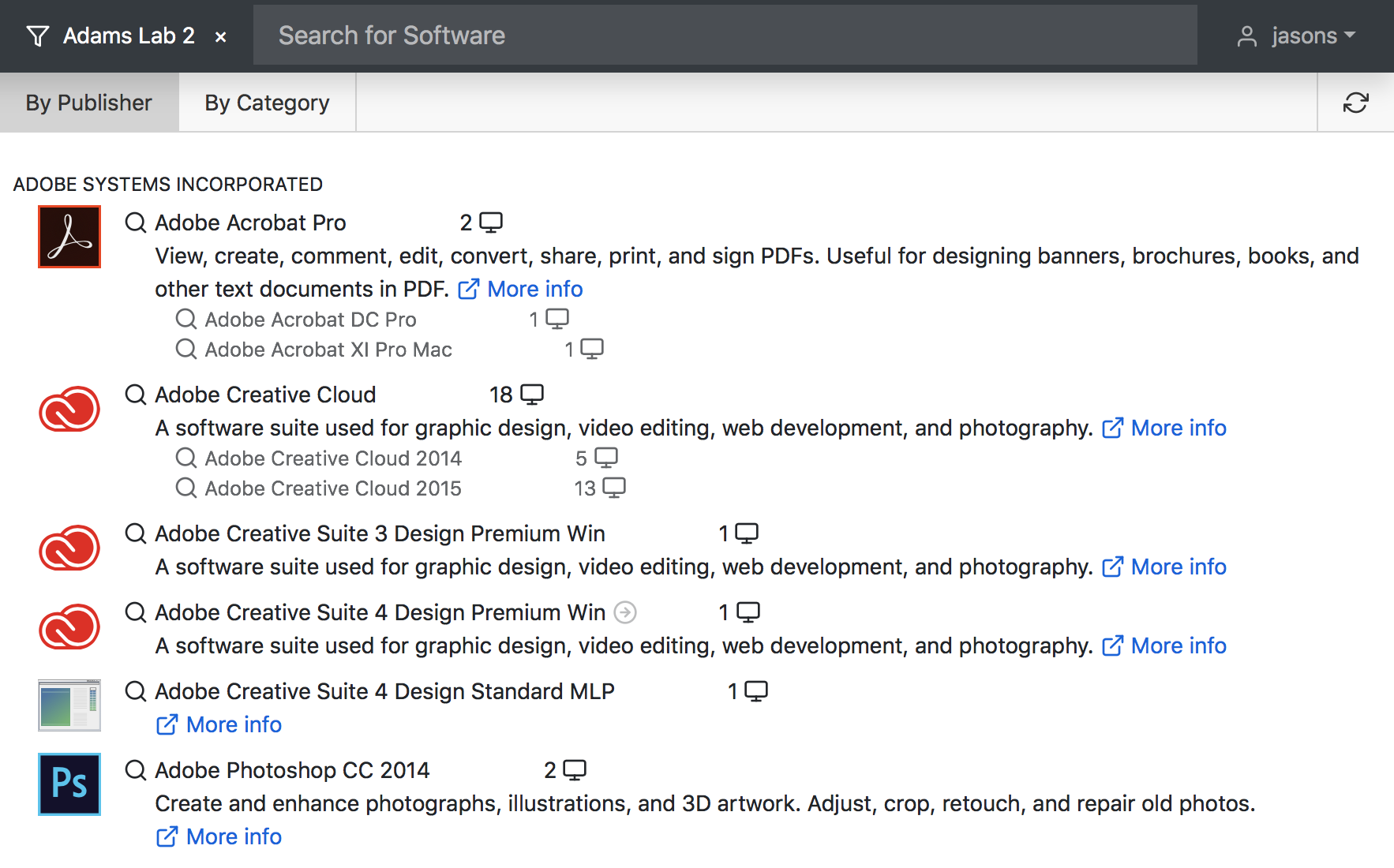Click circled arrow icon after Suite 4 Premium
The height and width of the screenshot is (868, 1394).
625,612
